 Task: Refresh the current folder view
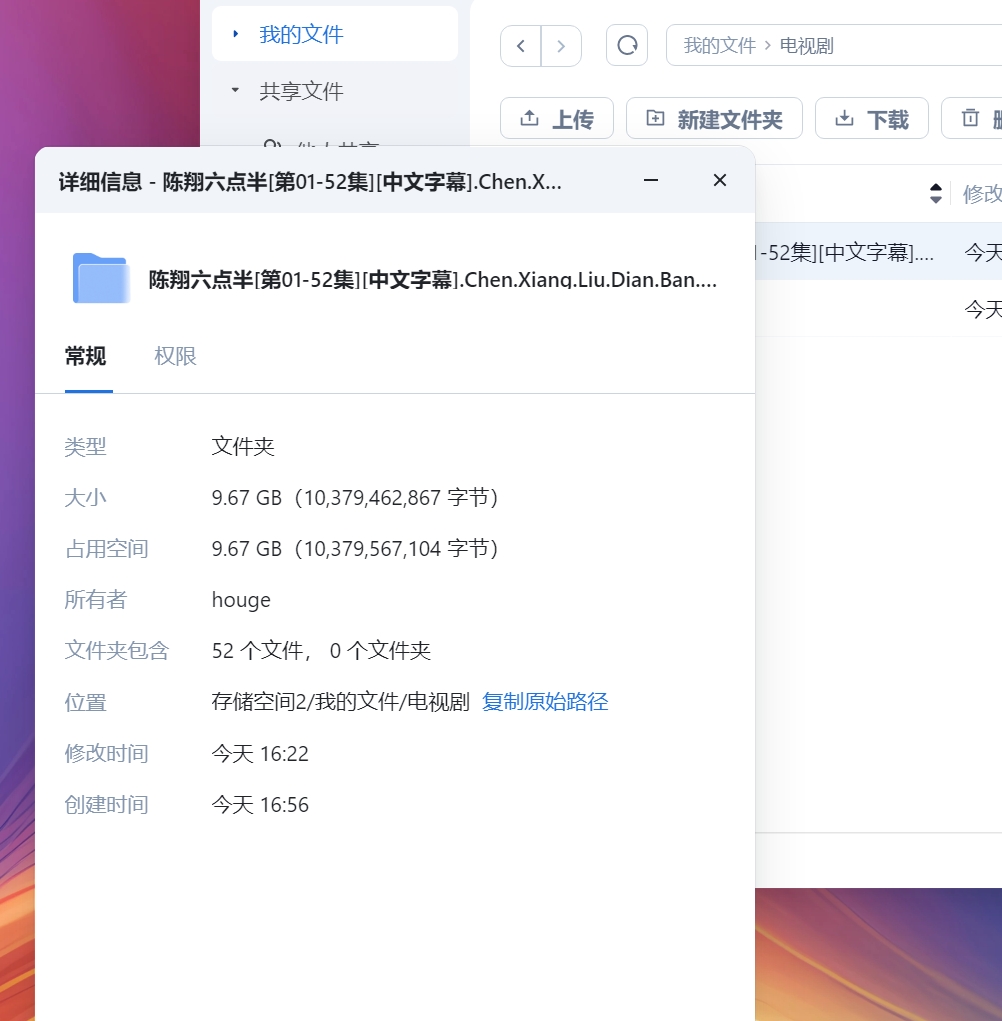pyautogui.click(x=627, y=46)
